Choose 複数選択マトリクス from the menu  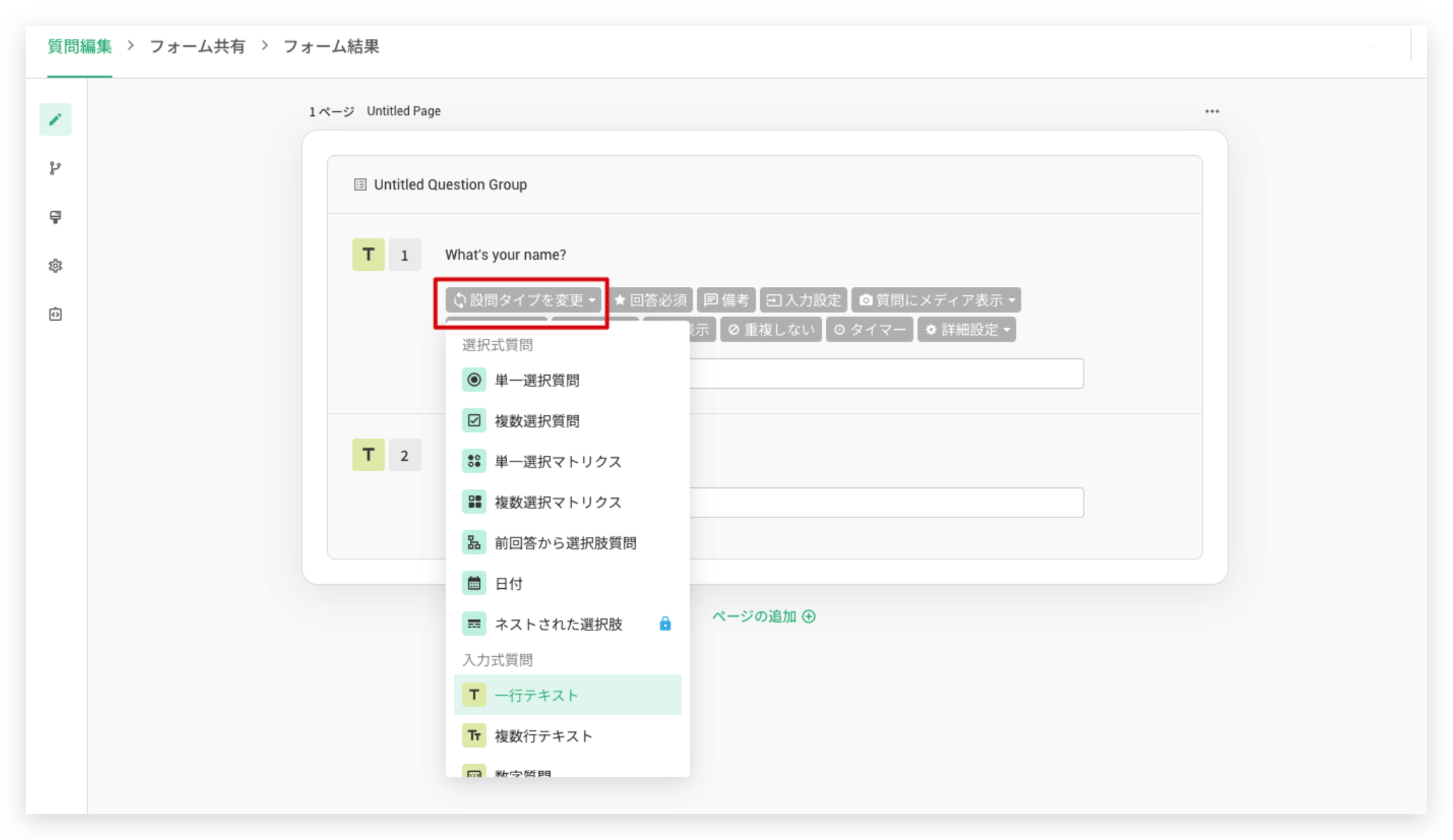(x=567, y=502)
